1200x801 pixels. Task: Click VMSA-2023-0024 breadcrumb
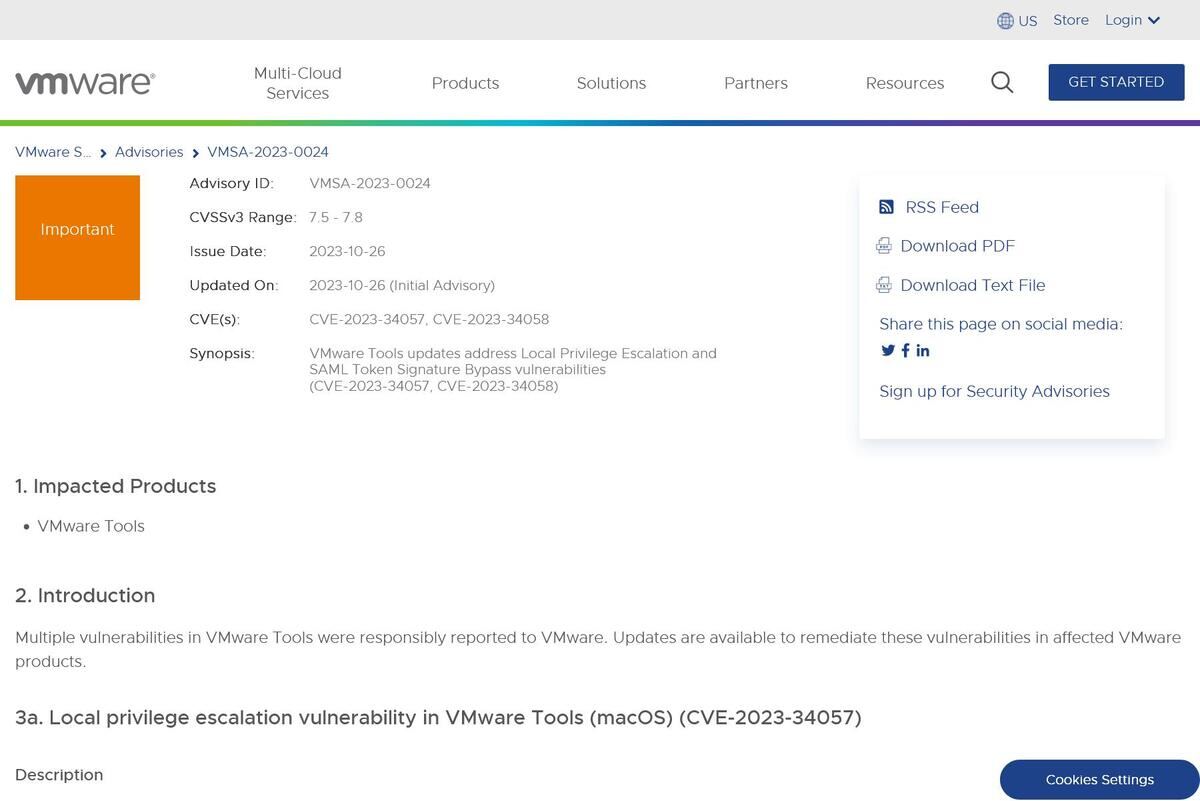268,152
